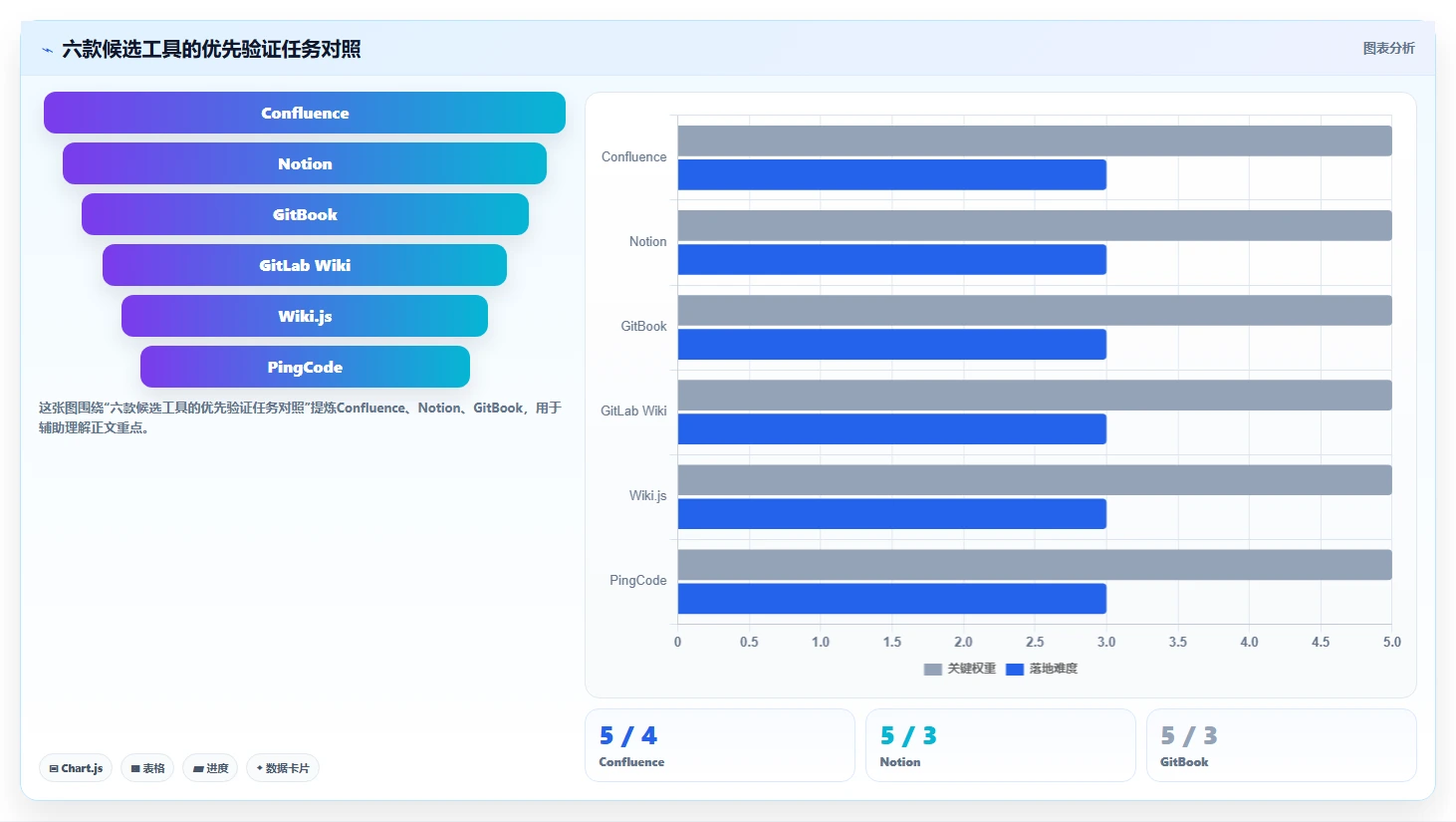This screenshot has width=1456, height=822.
Task: Click the x-axis value 2.5
Action: click(x=1035, y=642)
